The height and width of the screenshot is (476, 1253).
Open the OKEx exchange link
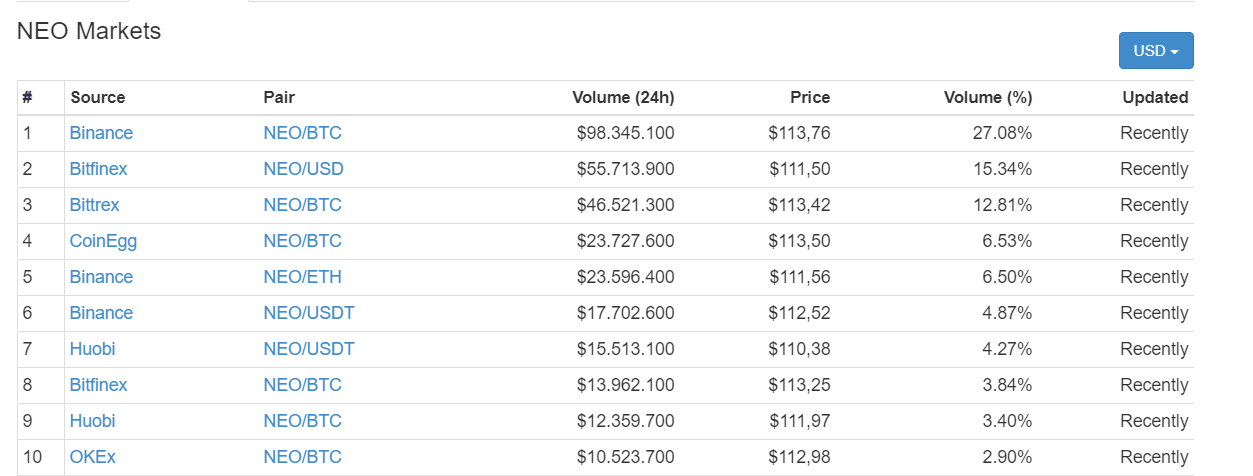92,457
